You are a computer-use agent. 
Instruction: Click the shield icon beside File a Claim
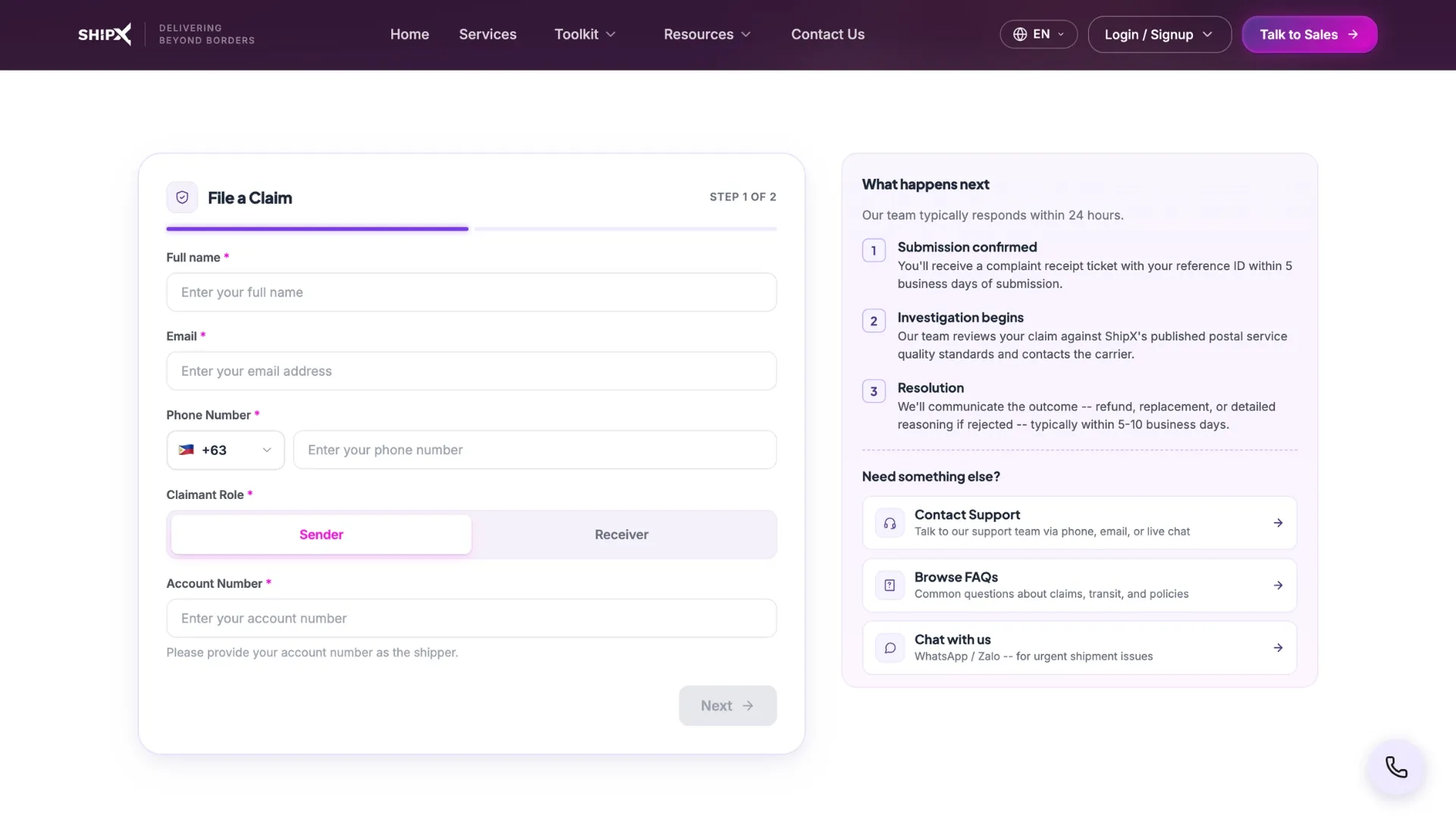tap(182, 197)
